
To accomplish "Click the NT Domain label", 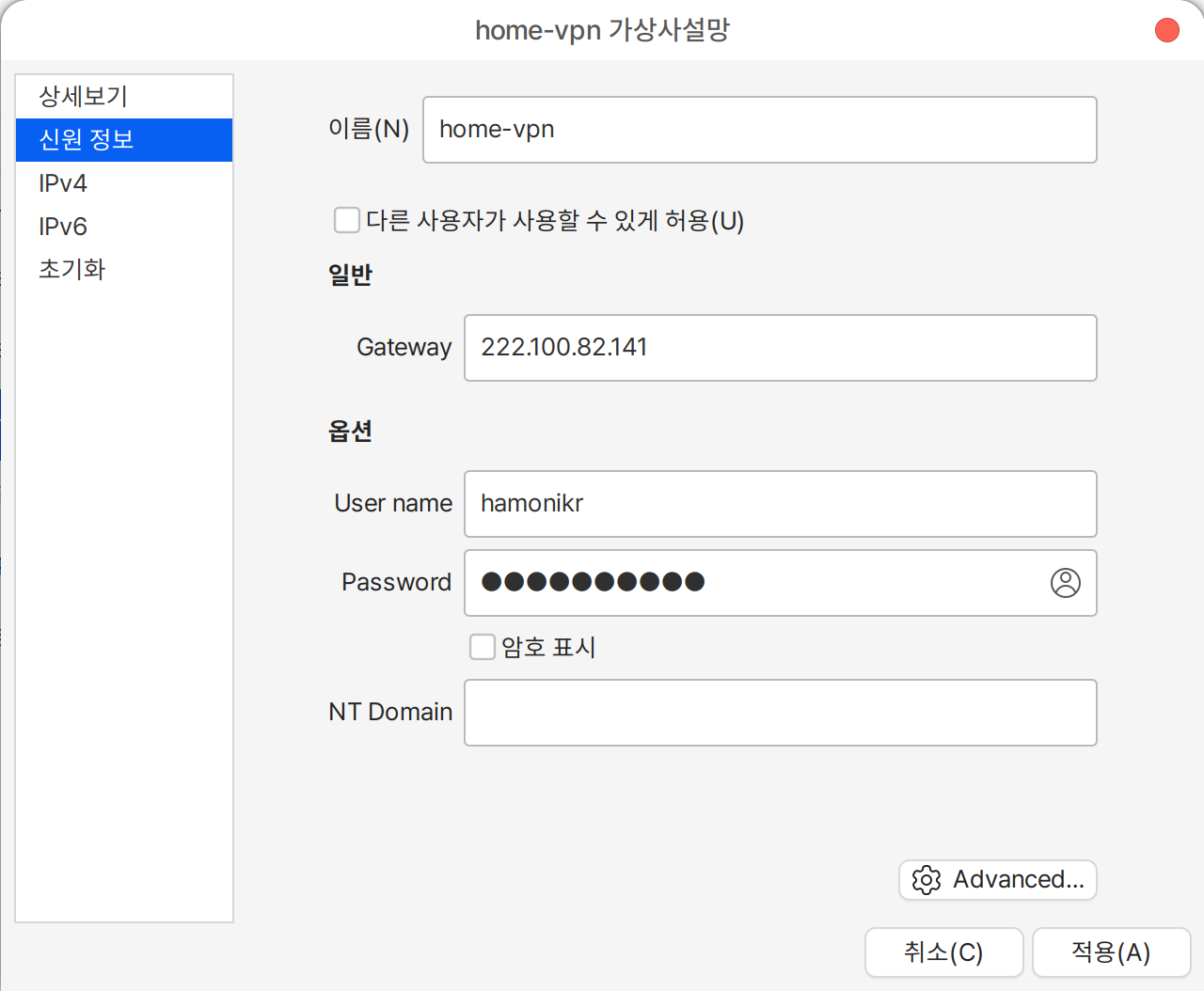I will 390,712.
